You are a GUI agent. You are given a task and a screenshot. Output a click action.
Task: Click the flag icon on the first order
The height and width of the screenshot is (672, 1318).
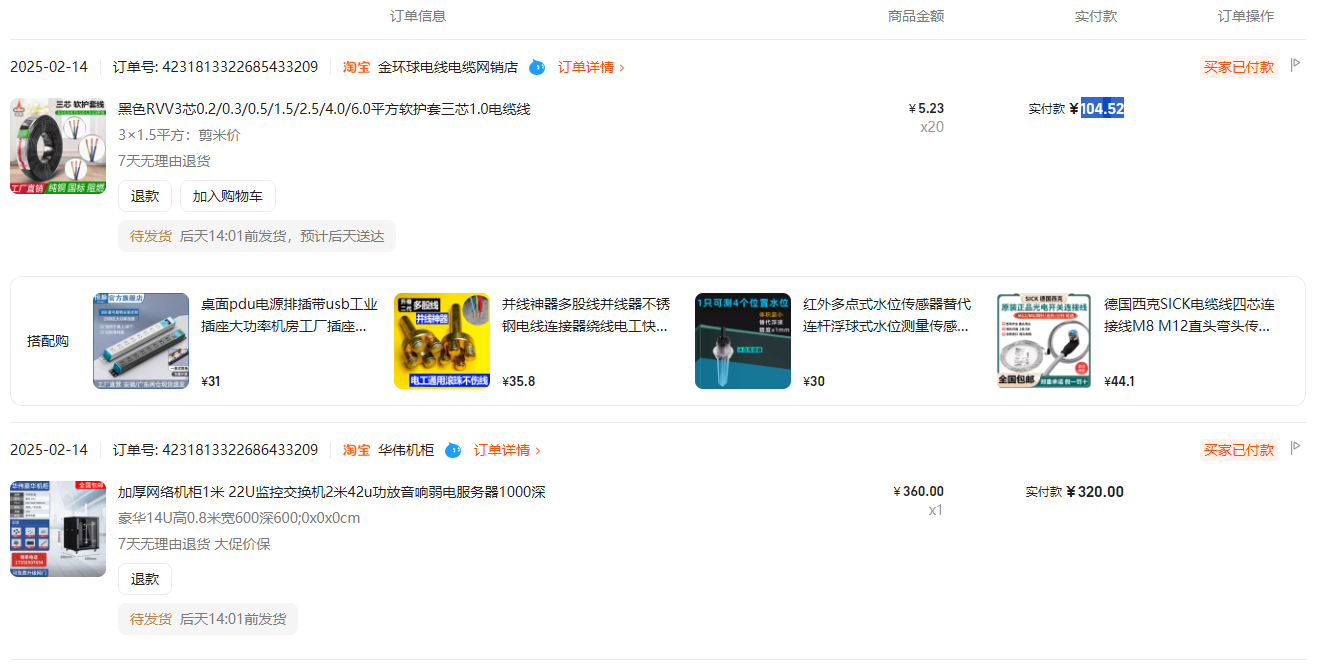(1295, 66)
